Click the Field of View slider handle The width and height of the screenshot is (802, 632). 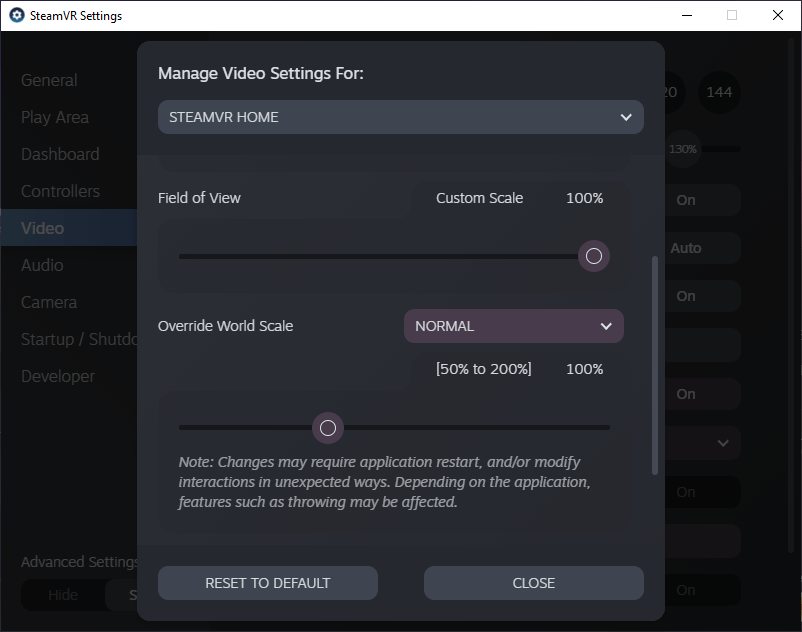click(x=593, y=256)
